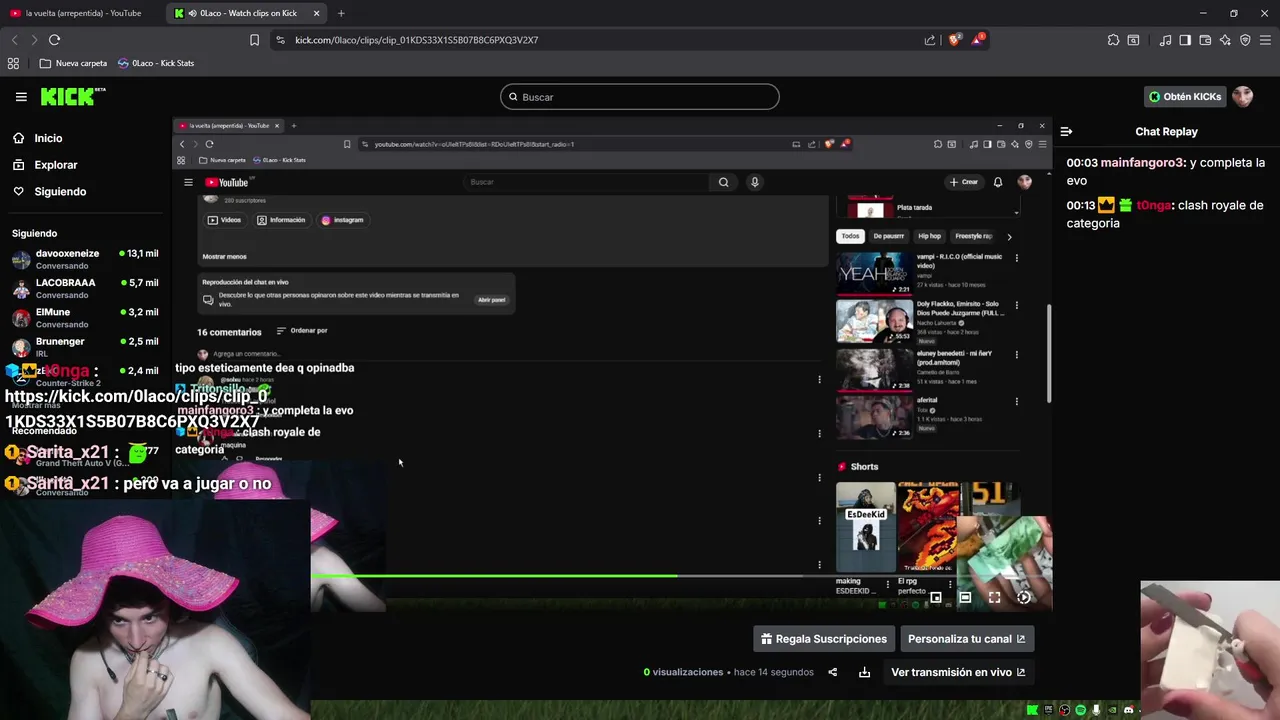The image size is (1280, 720).
Task: Select the 0Laco Watch clips on Kick tab
Action: pos(248,13)
